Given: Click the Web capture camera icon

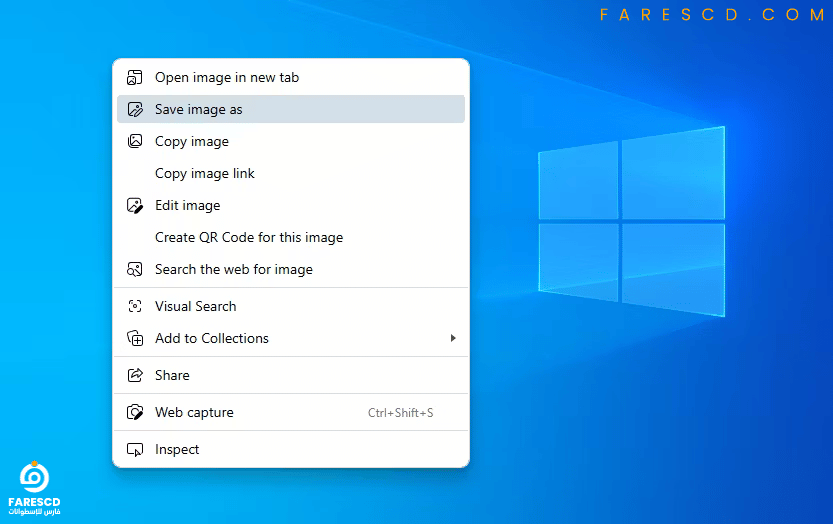Looking at the screenshot, I should tap(135, 412).
